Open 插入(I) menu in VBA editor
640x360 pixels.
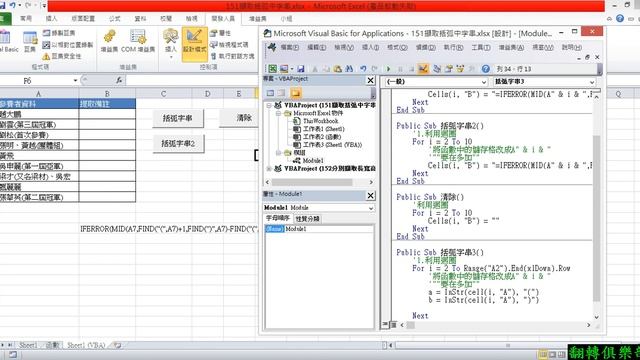370,47
